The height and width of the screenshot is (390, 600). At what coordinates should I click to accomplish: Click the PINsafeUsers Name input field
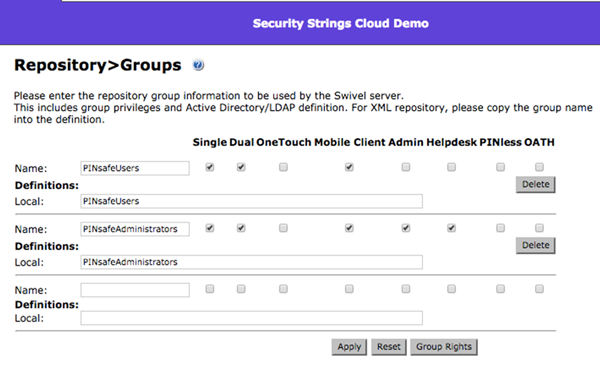[x=135, y=168]
